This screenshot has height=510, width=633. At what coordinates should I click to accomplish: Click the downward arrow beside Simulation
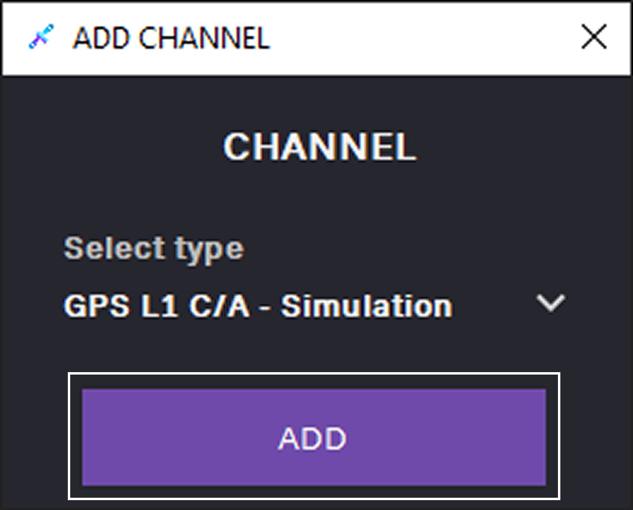pos(550,304)
